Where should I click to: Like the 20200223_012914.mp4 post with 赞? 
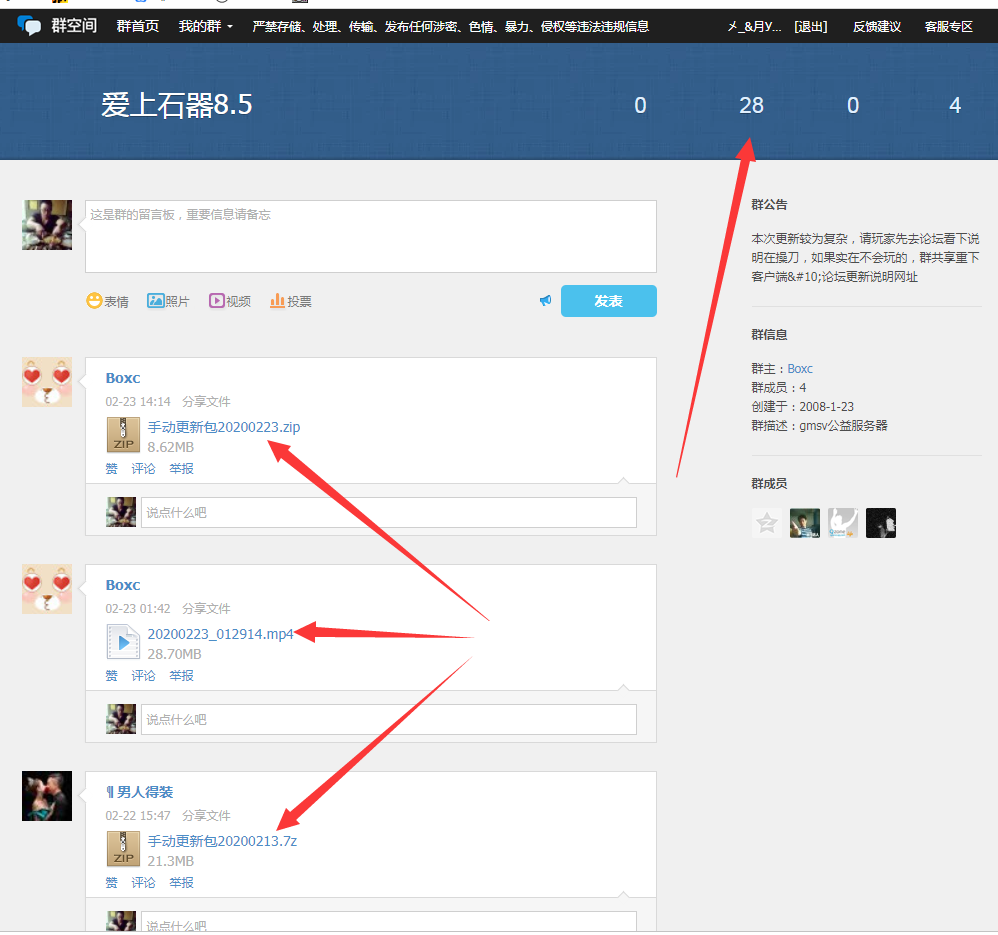coord(112,676)
